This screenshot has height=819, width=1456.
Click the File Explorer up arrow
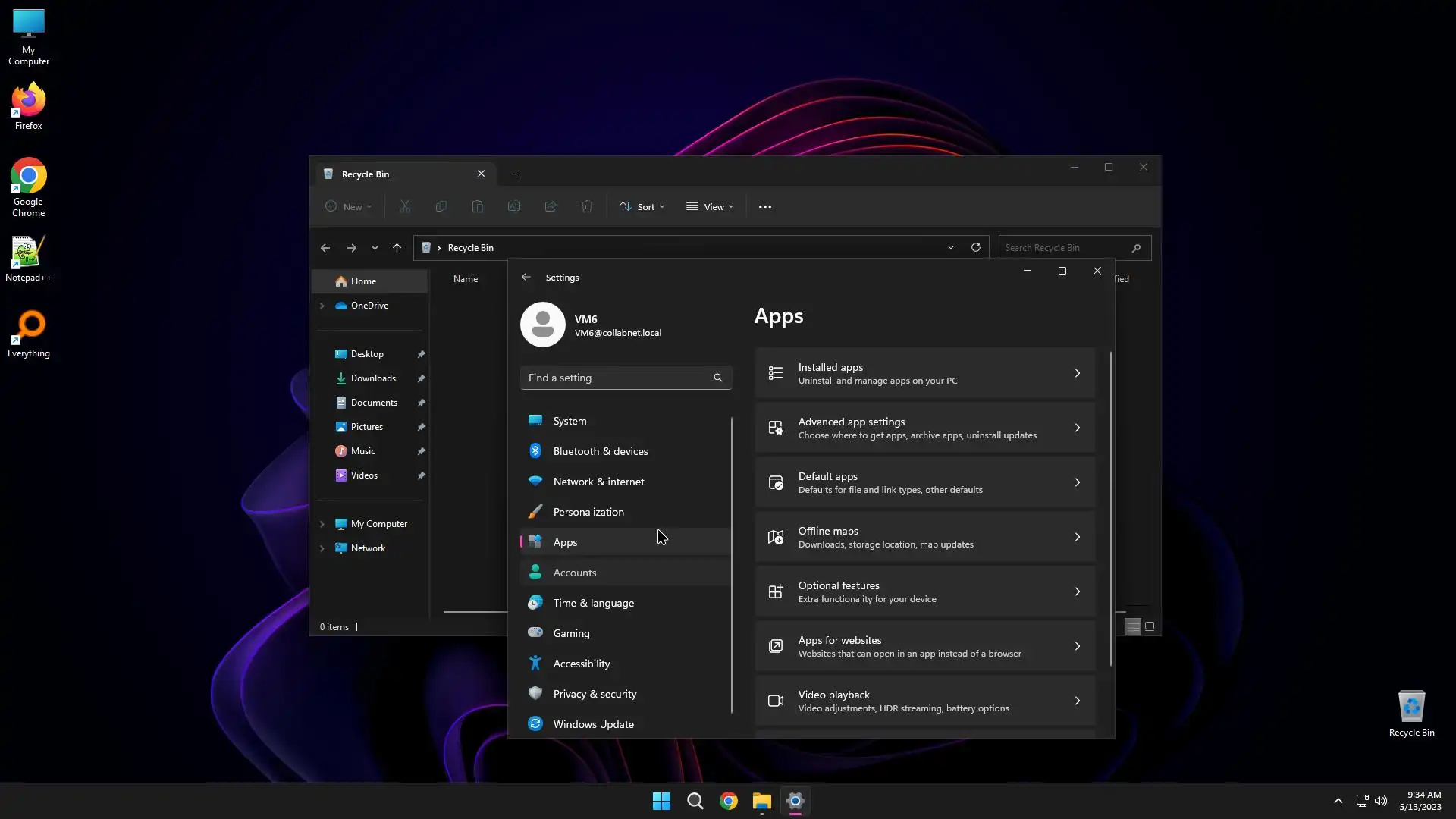[x=397, y=248]
